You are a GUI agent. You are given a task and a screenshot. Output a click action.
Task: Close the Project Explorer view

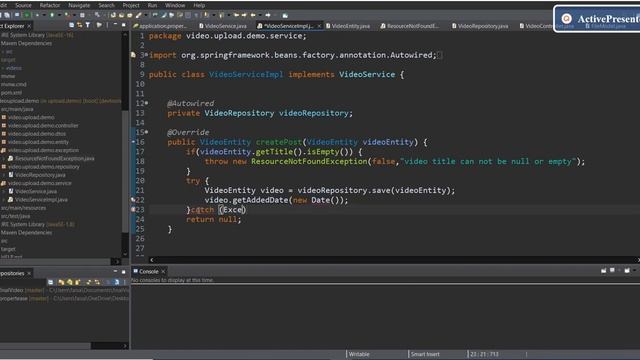click(x=29, y=26)
